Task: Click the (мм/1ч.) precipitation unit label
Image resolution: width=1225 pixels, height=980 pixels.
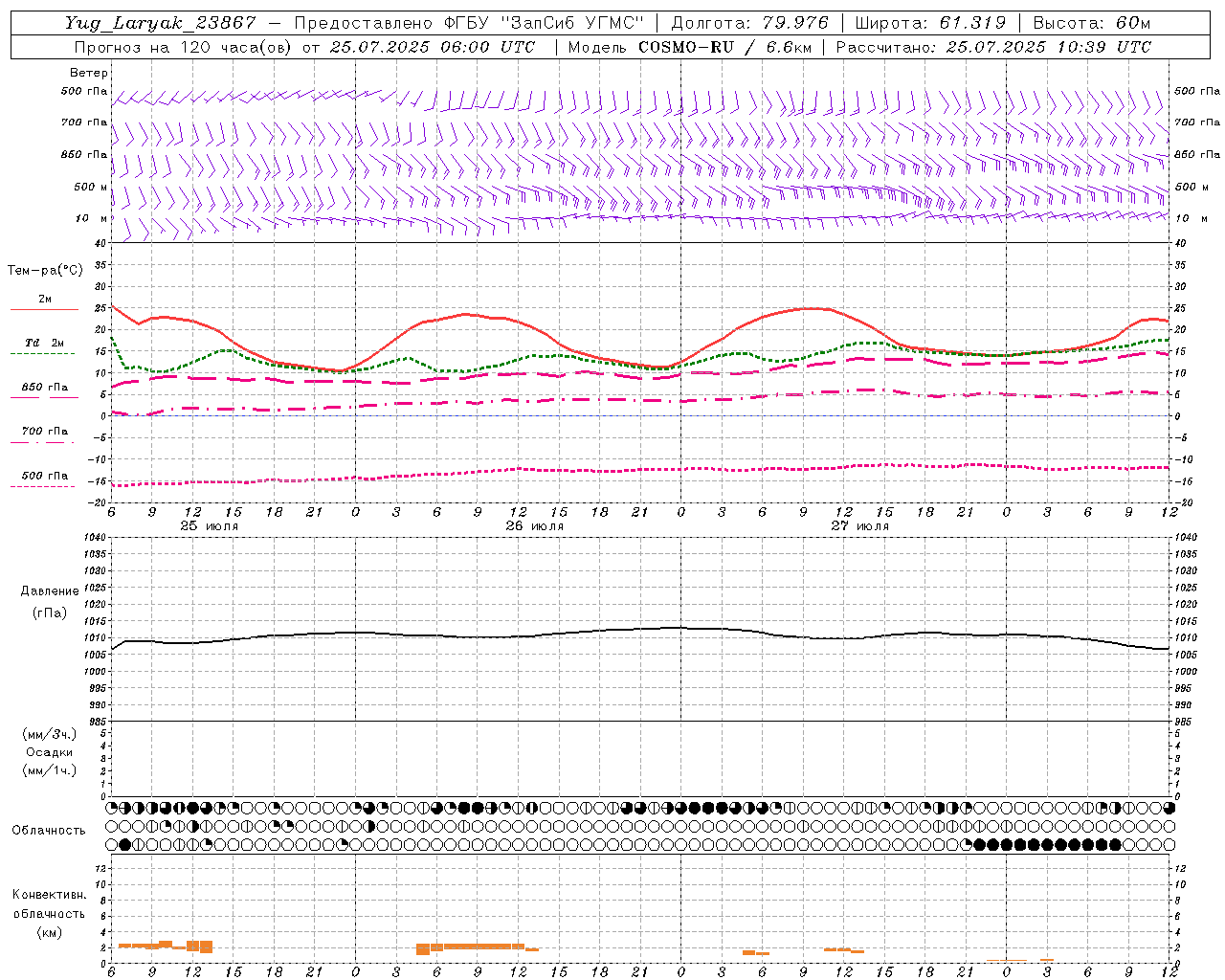Action: 50,770
